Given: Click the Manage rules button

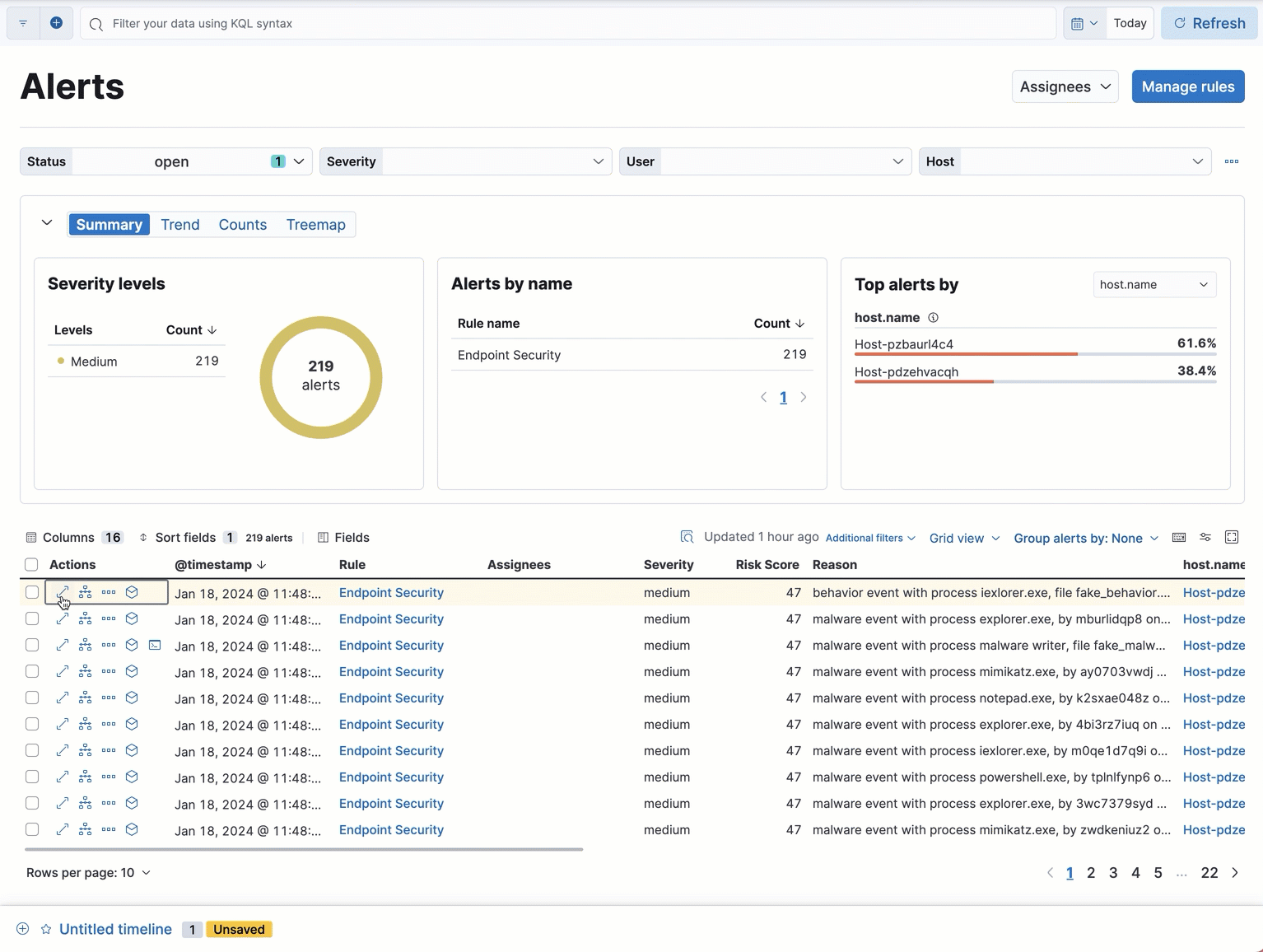Looking at the screenshot, I should point(1187,86).
